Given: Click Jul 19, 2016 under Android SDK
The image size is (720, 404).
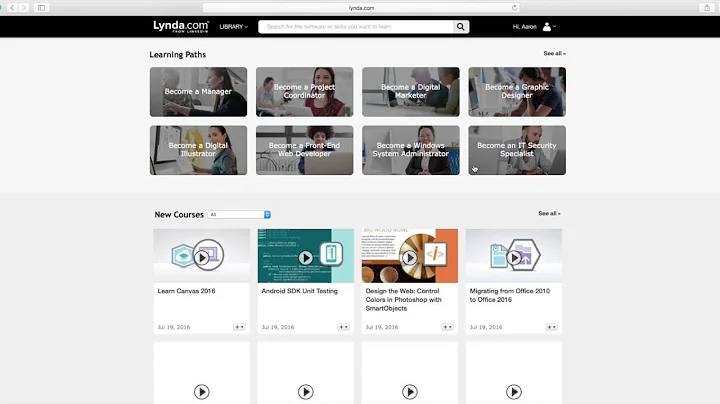Looking at the screenshot, I should [x=278, y=327].
